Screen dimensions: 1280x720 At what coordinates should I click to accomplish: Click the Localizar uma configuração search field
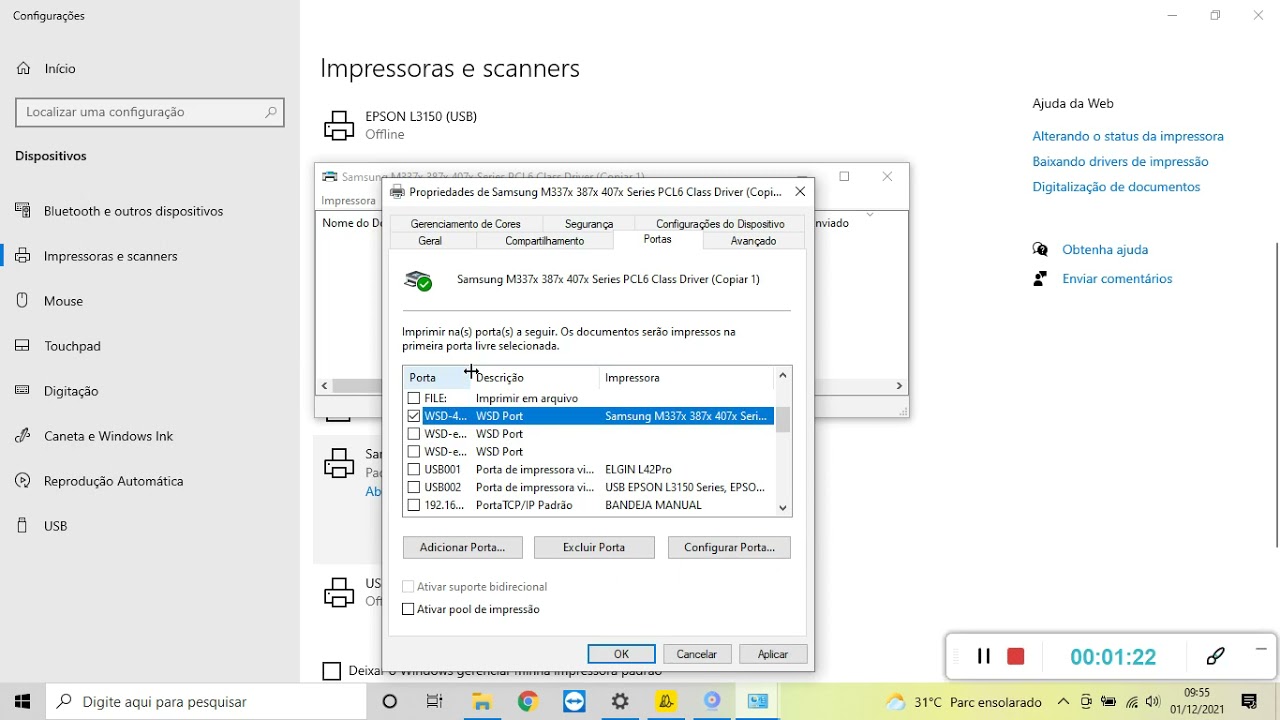150,112
